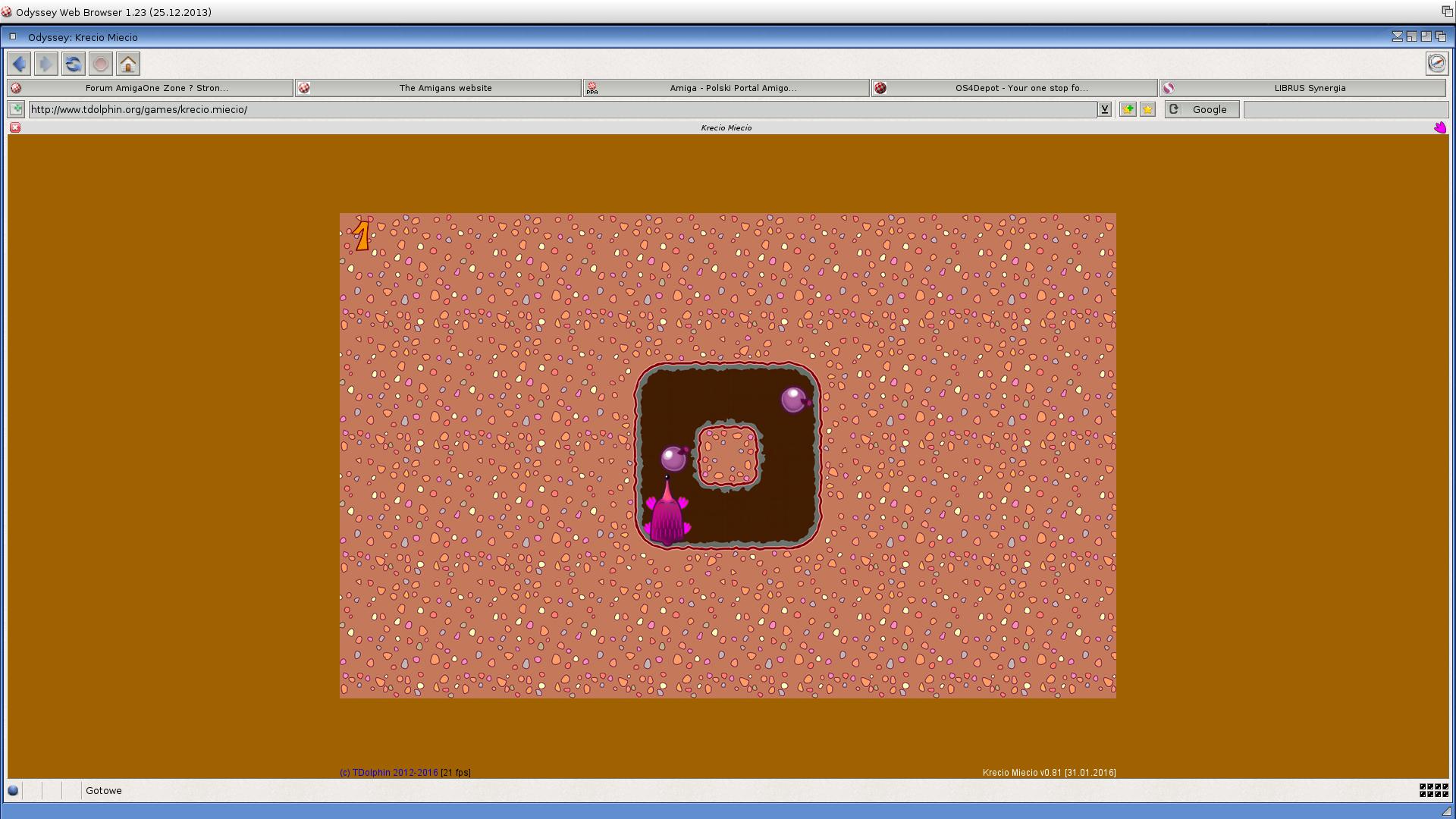Click the compass throbber icon in the toolbar
Viewport: 1456px width, 819px height.
tap(1436, 63)
